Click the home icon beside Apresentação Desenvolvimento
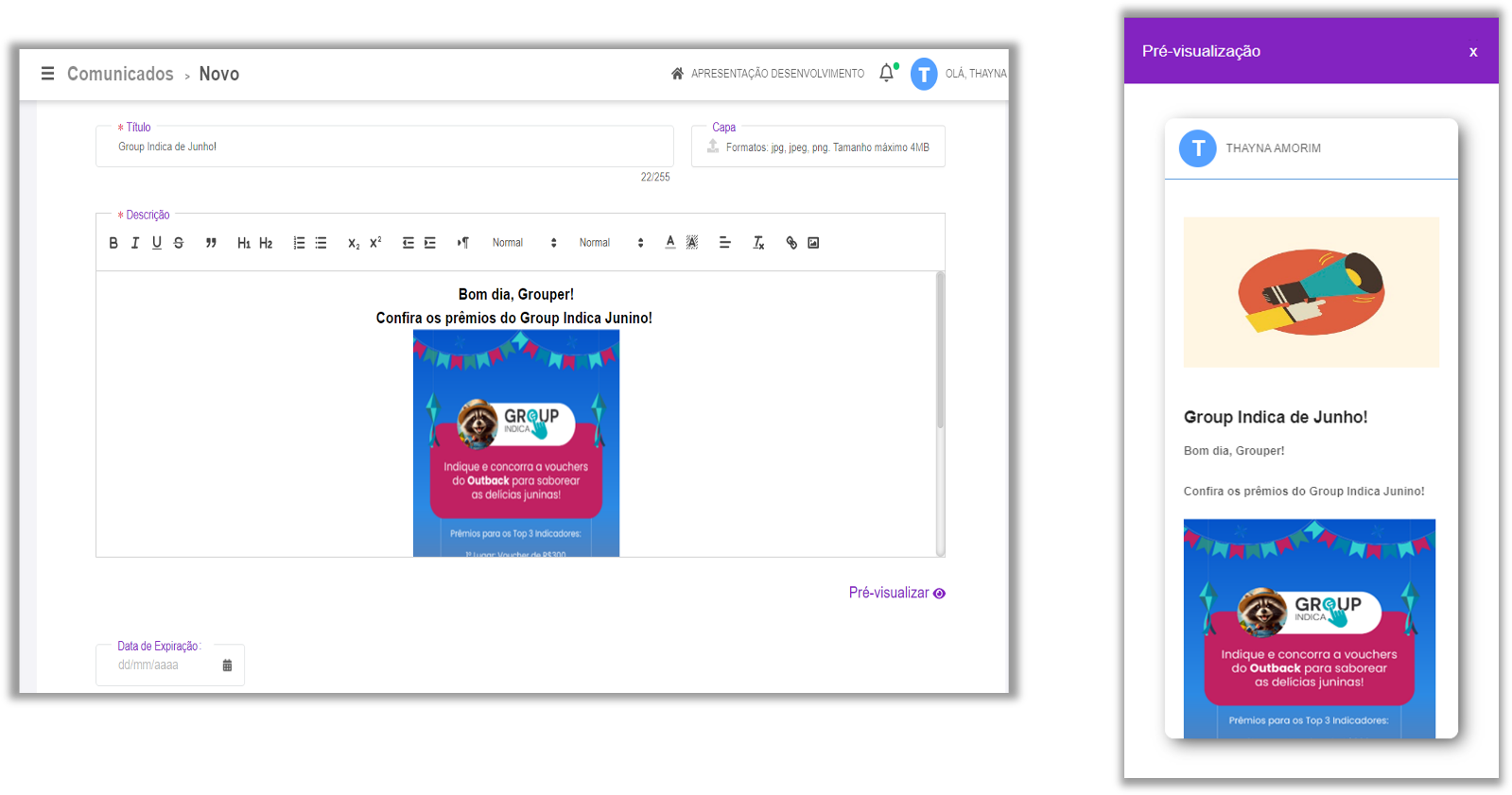 677,74
